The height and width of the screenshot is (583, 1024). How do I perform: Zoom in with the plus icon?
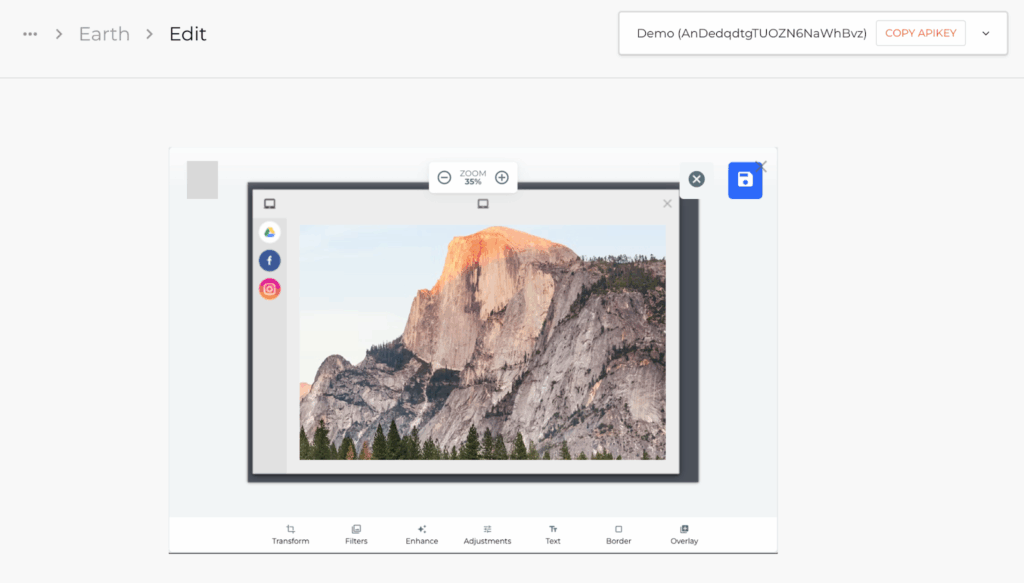(502, 178)
